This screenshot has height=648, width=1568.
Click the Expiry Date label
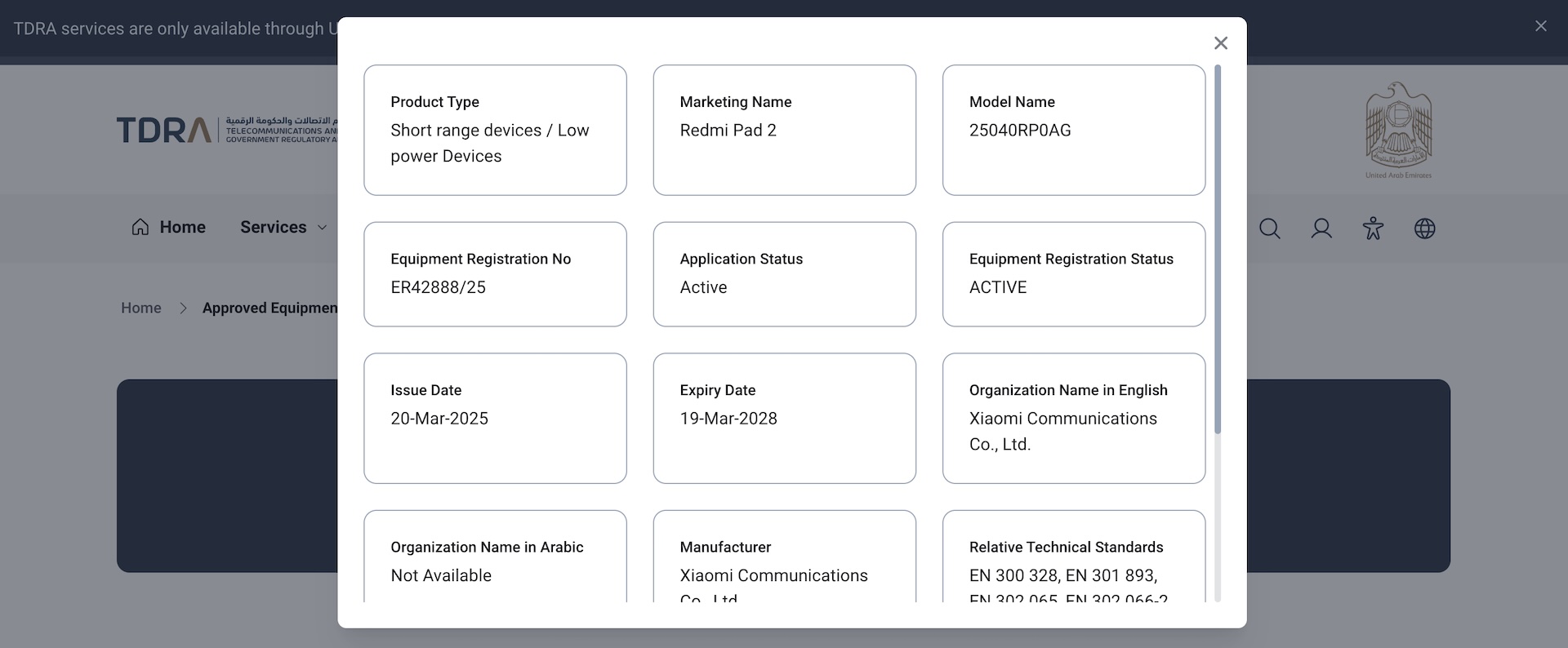718,390
